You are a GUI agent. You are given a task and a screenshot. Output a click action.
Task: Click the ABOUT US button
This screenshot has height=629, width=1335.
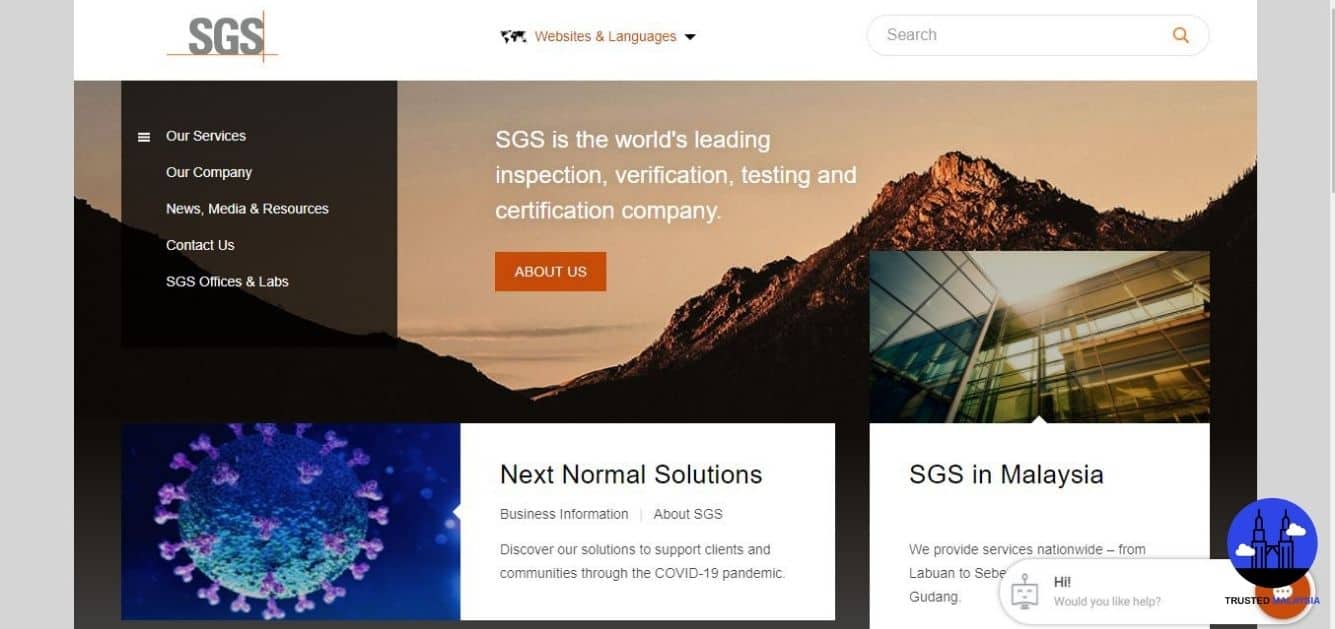click(x=550, y=272)
